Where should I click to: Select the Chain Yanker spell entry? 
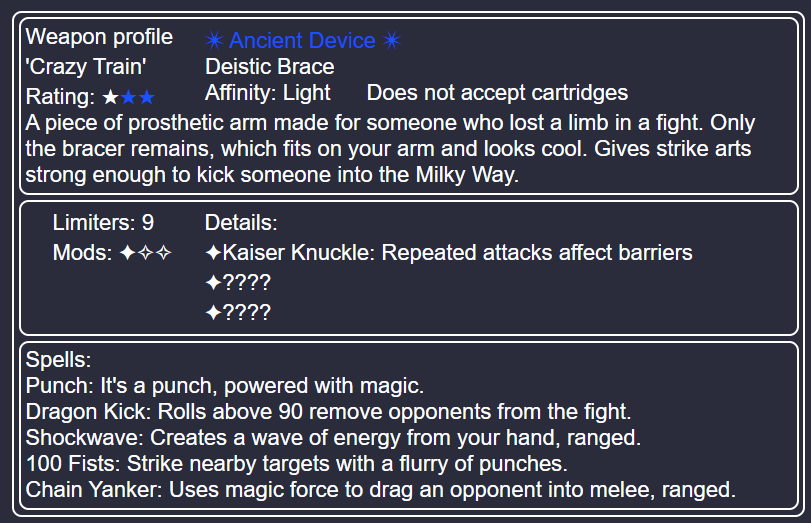(x=381, y=489)
